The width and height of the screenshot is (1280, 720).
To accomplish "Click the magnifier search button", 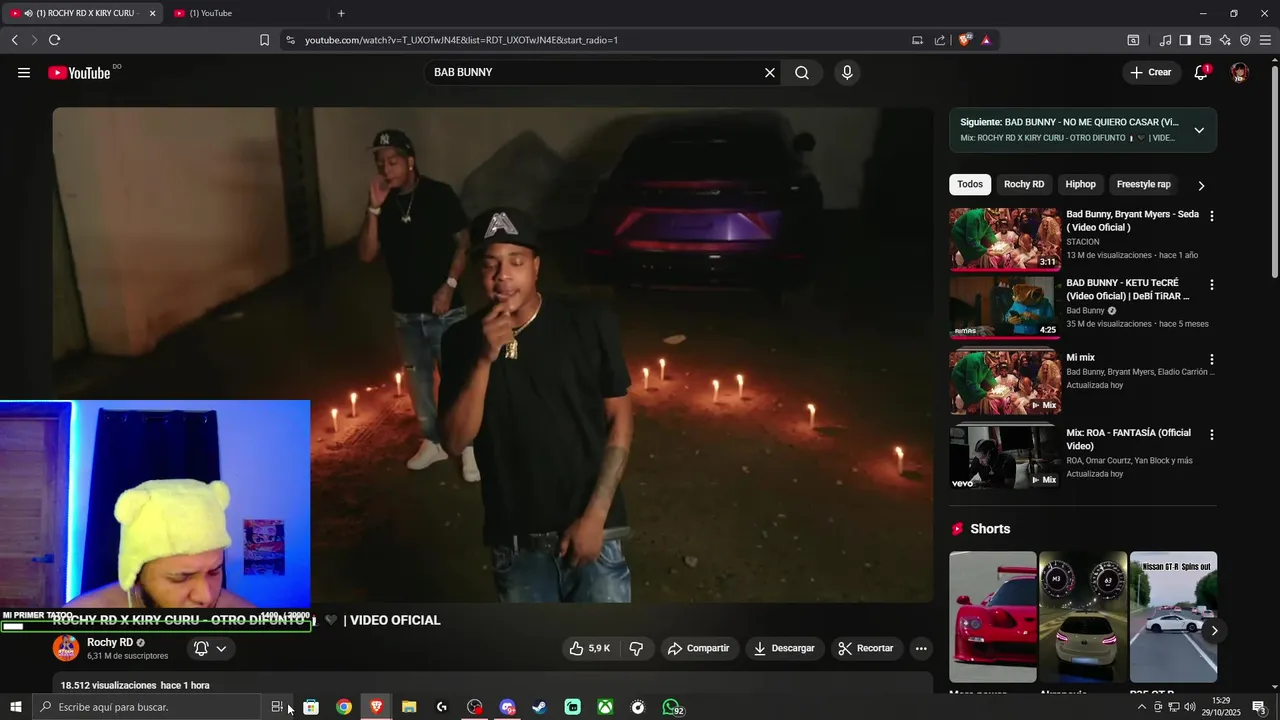I will pos(802,73).
